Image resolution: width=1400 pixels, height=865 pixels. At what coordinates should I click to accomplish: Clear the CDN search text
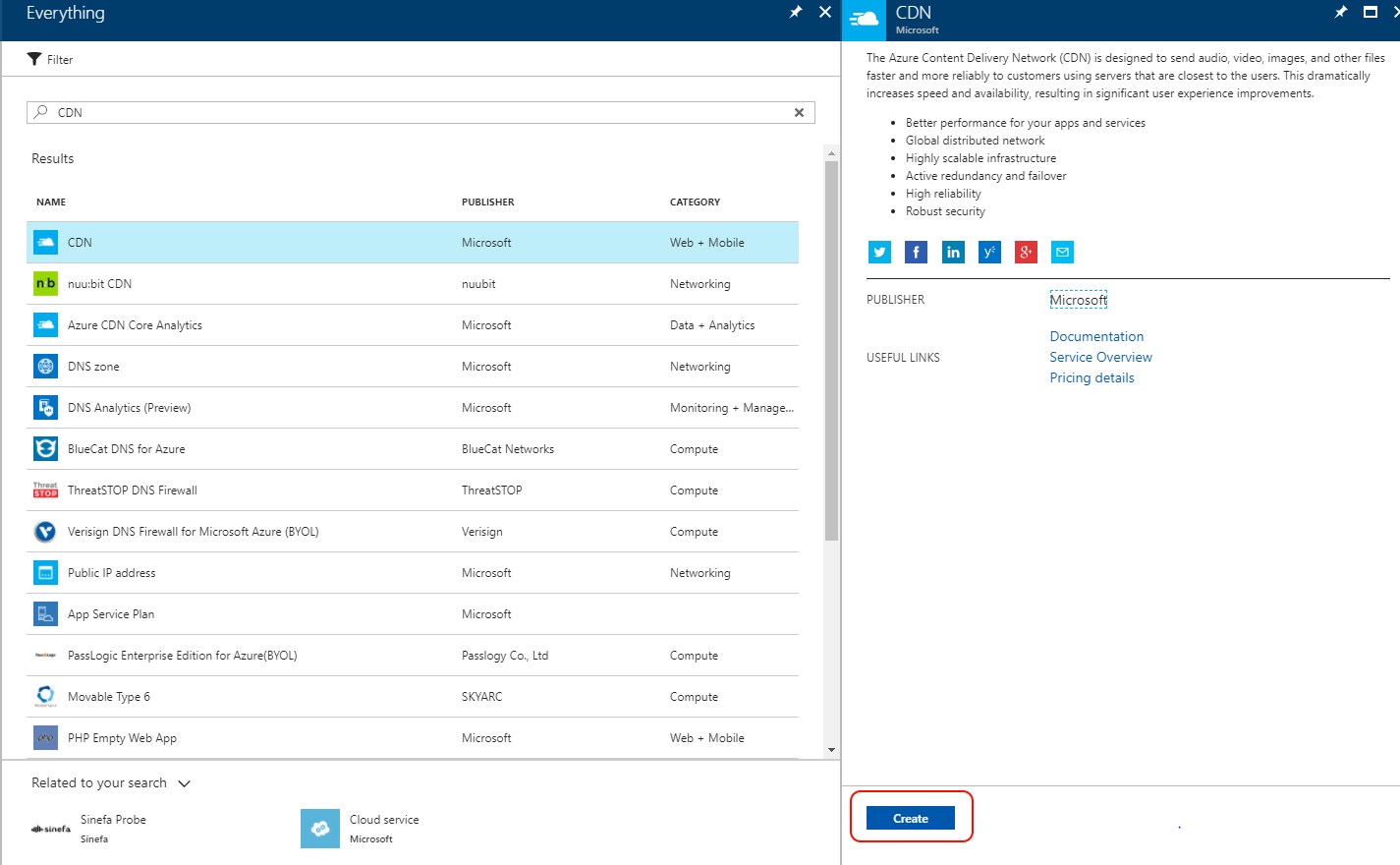799,113
